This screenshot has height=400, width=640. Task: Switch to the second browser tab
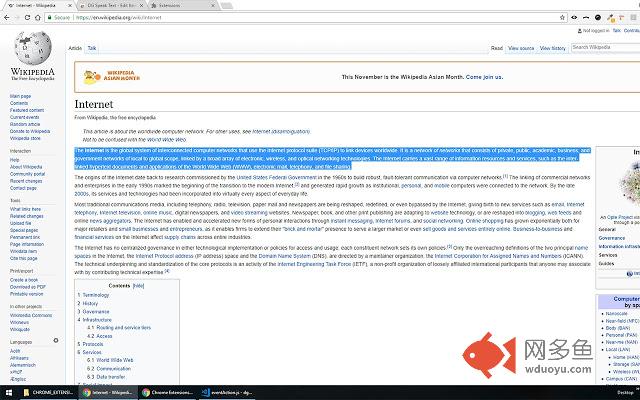(111, 6)
